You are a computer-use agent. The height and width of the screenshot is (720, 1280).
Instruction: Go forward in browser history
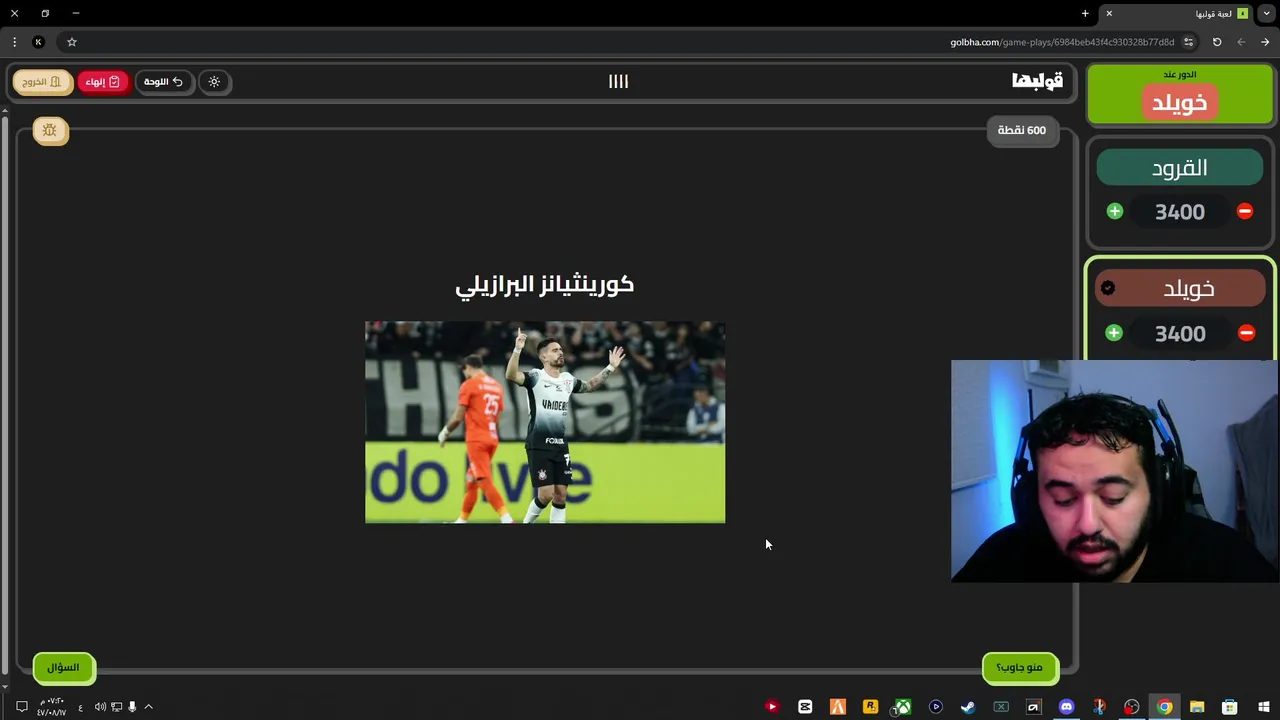(x=1241, y=42)
